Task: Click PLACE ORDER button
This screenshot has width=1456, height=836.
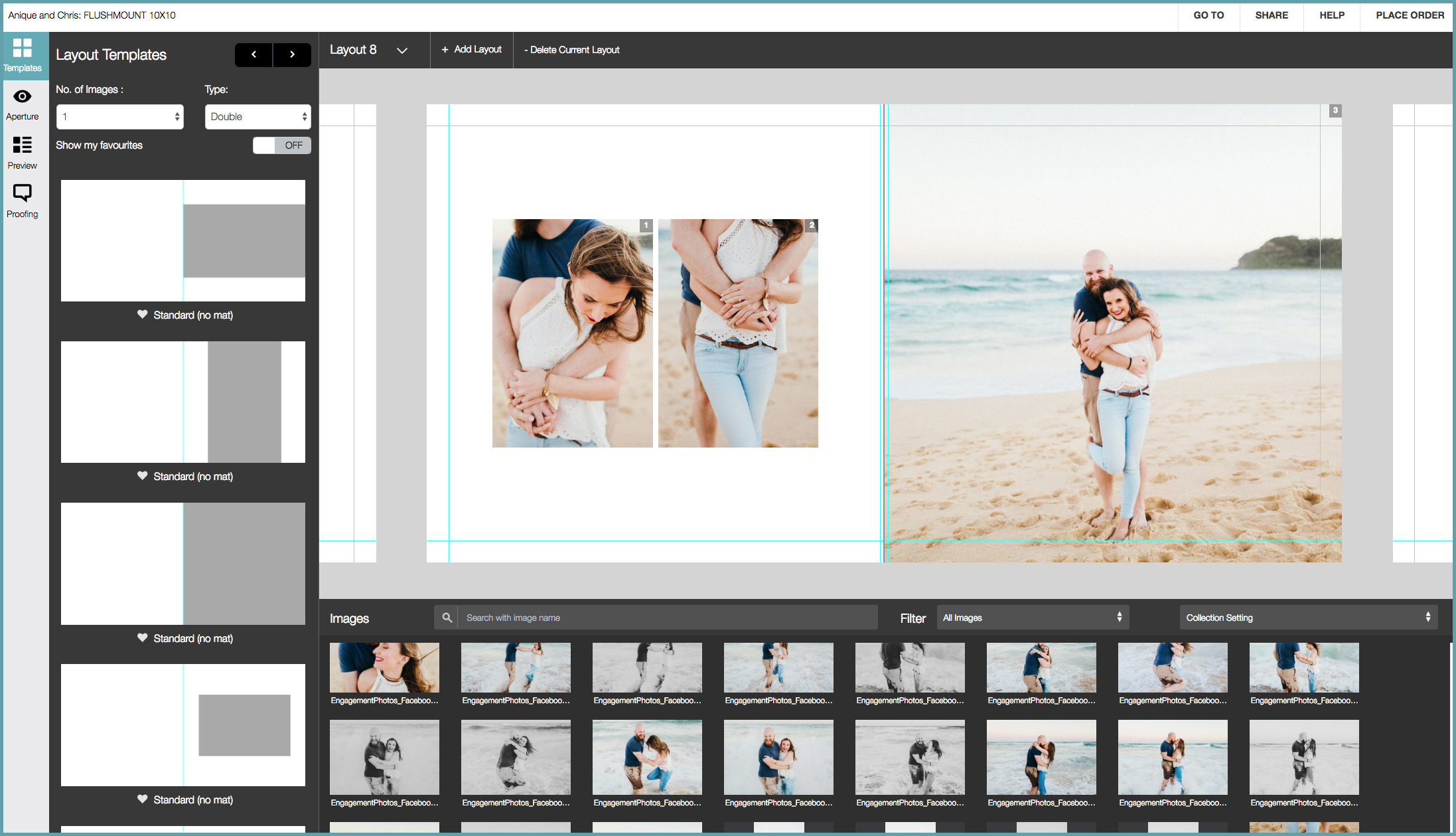Action: click(x=1409, y=15)
